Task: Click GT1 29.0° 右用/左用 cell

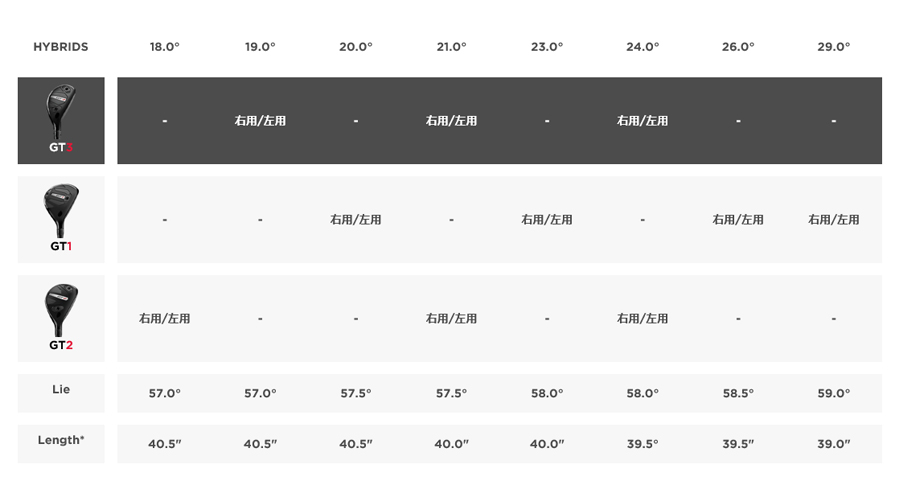Action: (834, 219)
